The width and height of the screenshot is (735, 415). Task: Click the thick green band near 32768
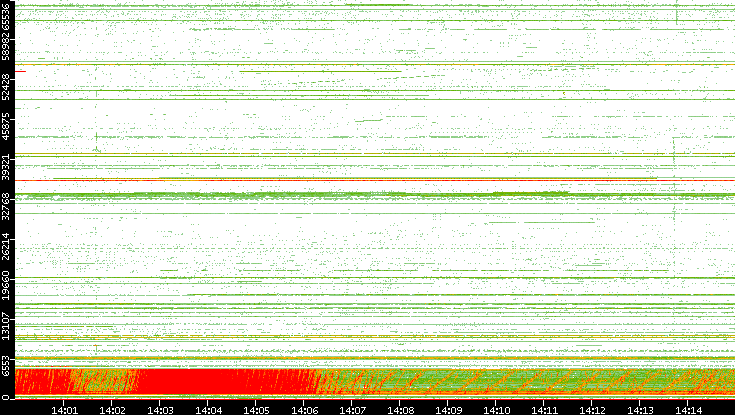tap(300, 194)
